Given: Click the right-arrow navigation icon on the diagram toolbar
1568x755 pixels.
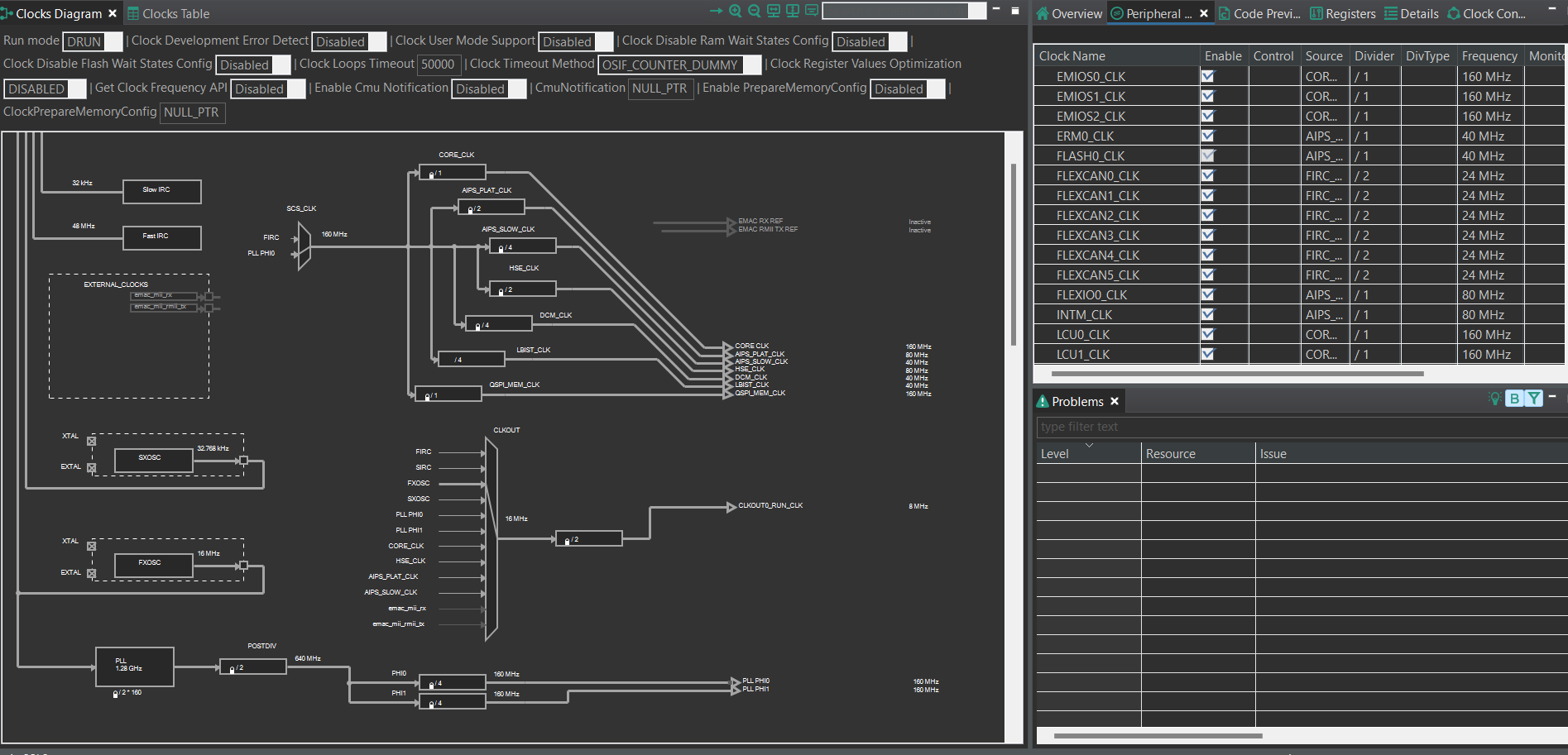Looking at the screenshot, I should [x=715, y=11].
